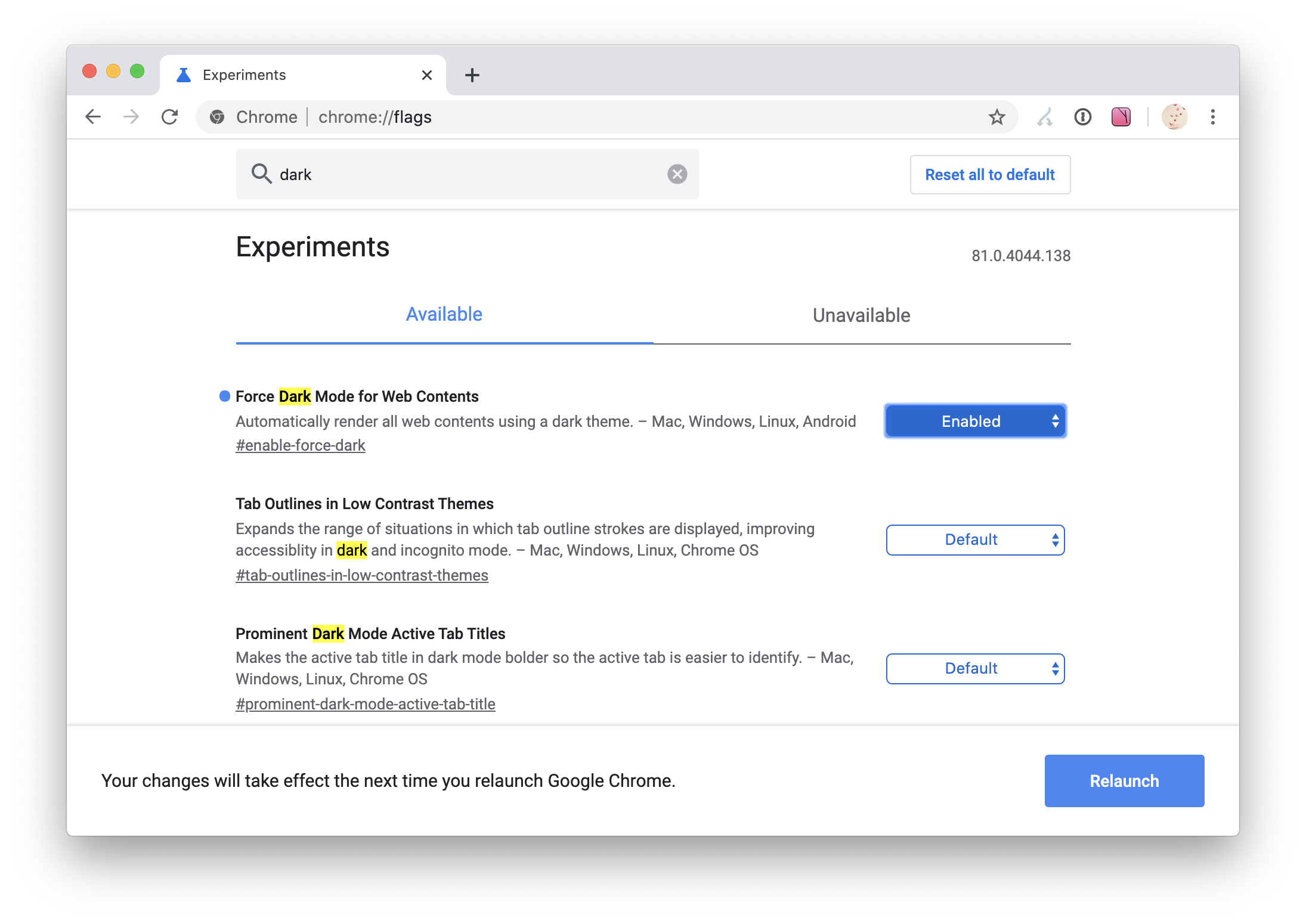Clear the dark search input field
This screenshot has width=1306, height=924.
[x=677, y=174]
